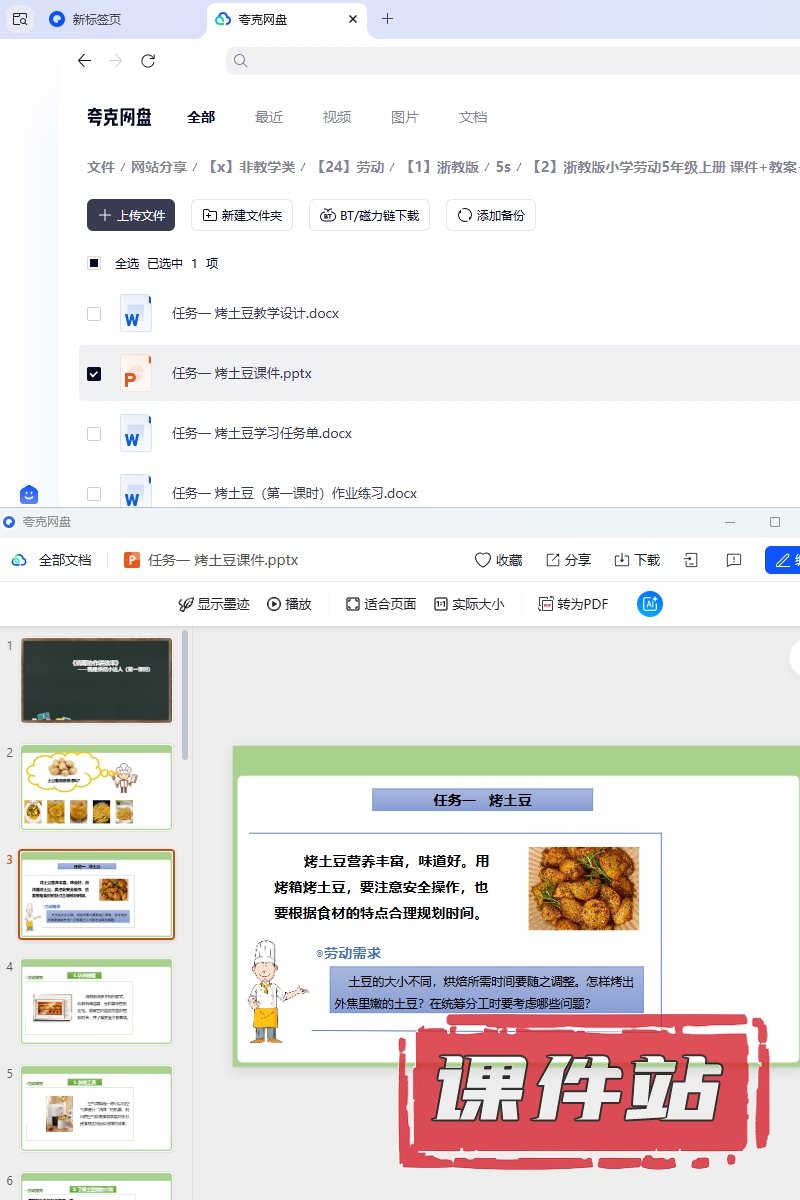Go back using browser back arrow
Viewport: 800px width, 1200px height.
coord(84,61)
